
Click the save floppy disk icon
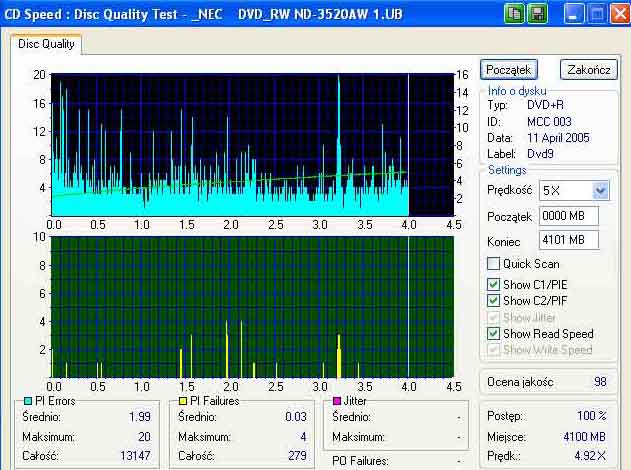point(538,14)
